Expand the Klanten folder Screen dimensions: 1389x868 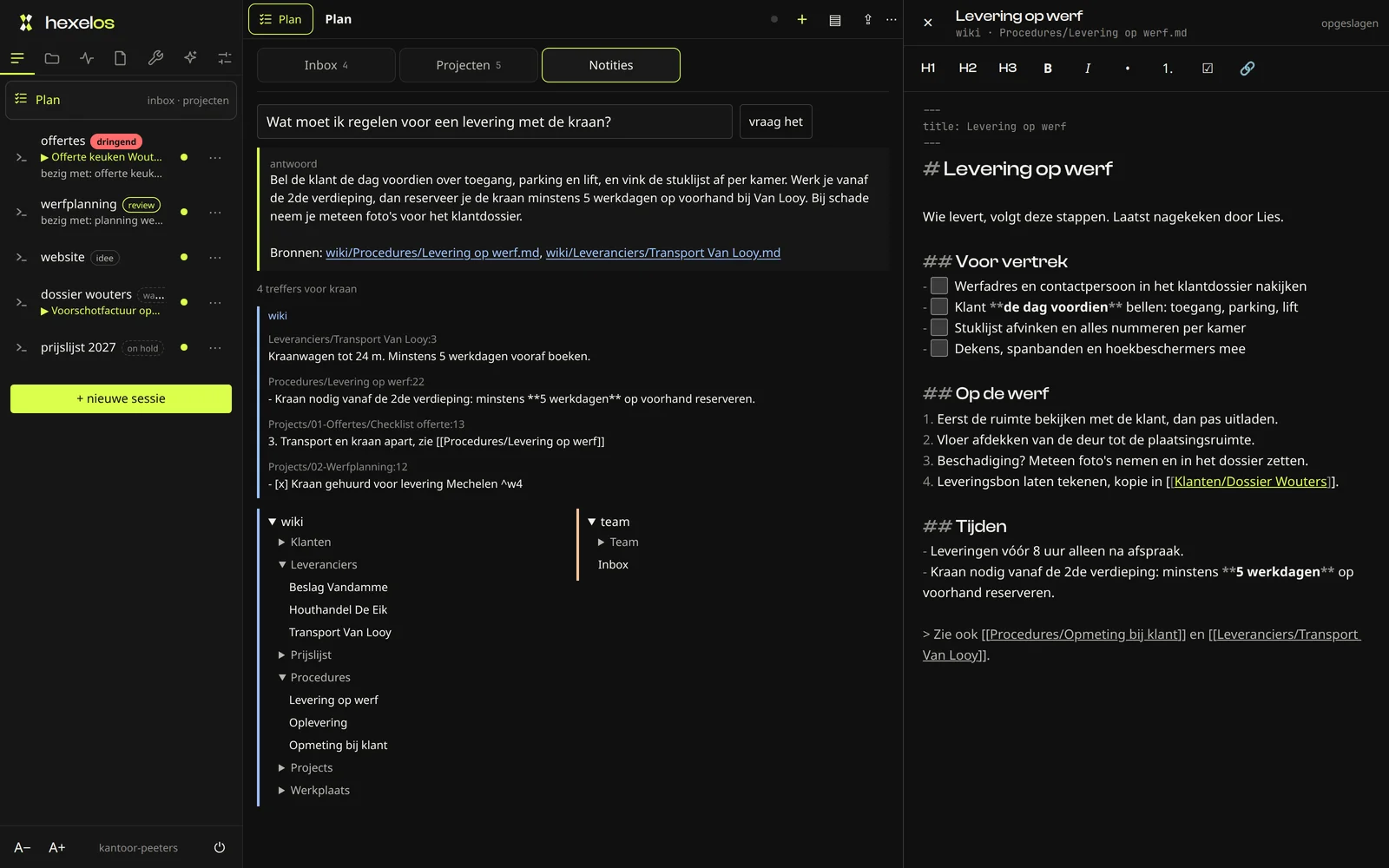282,542
